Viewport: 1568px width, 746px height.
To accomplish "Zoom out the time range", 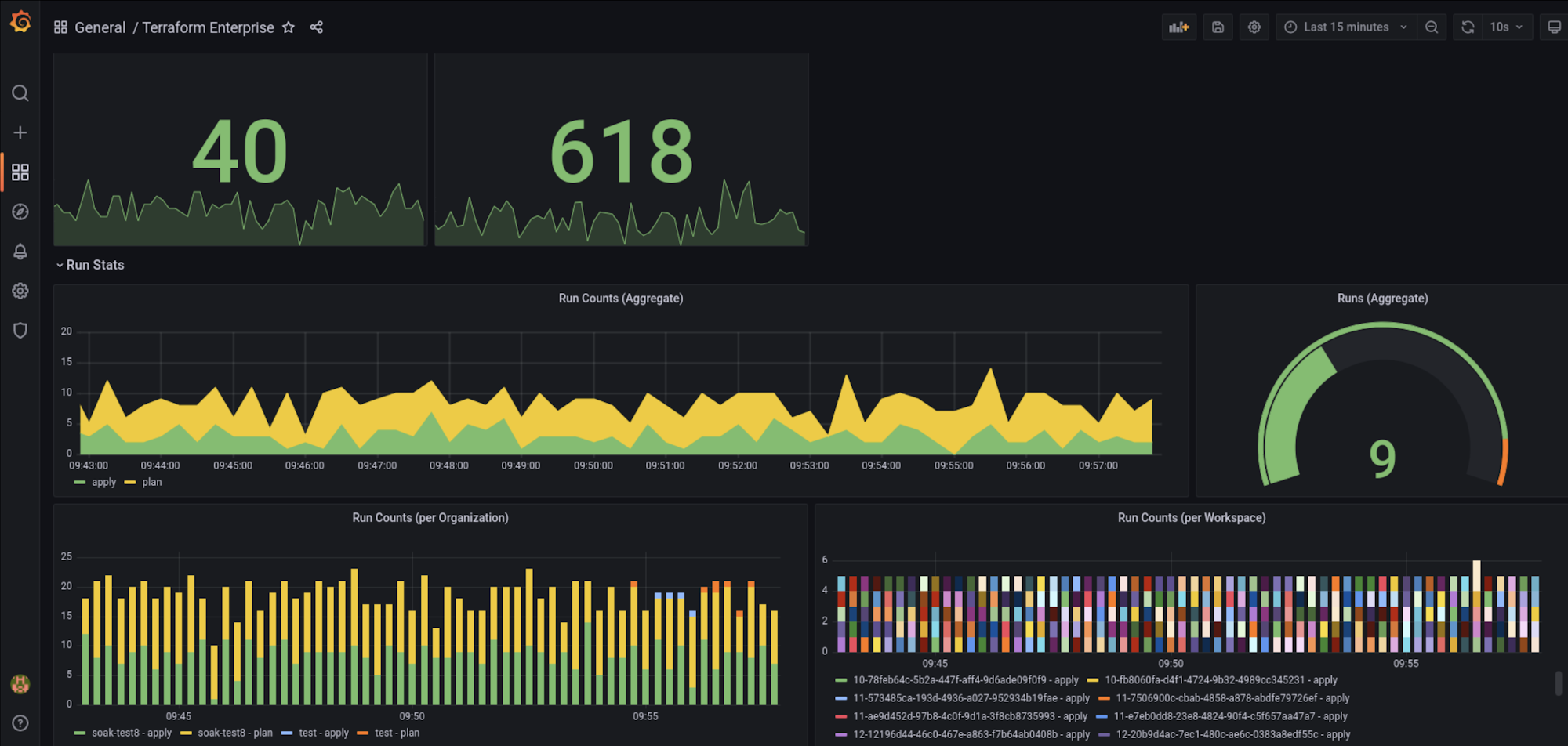I will click(x=1432, y=27).
